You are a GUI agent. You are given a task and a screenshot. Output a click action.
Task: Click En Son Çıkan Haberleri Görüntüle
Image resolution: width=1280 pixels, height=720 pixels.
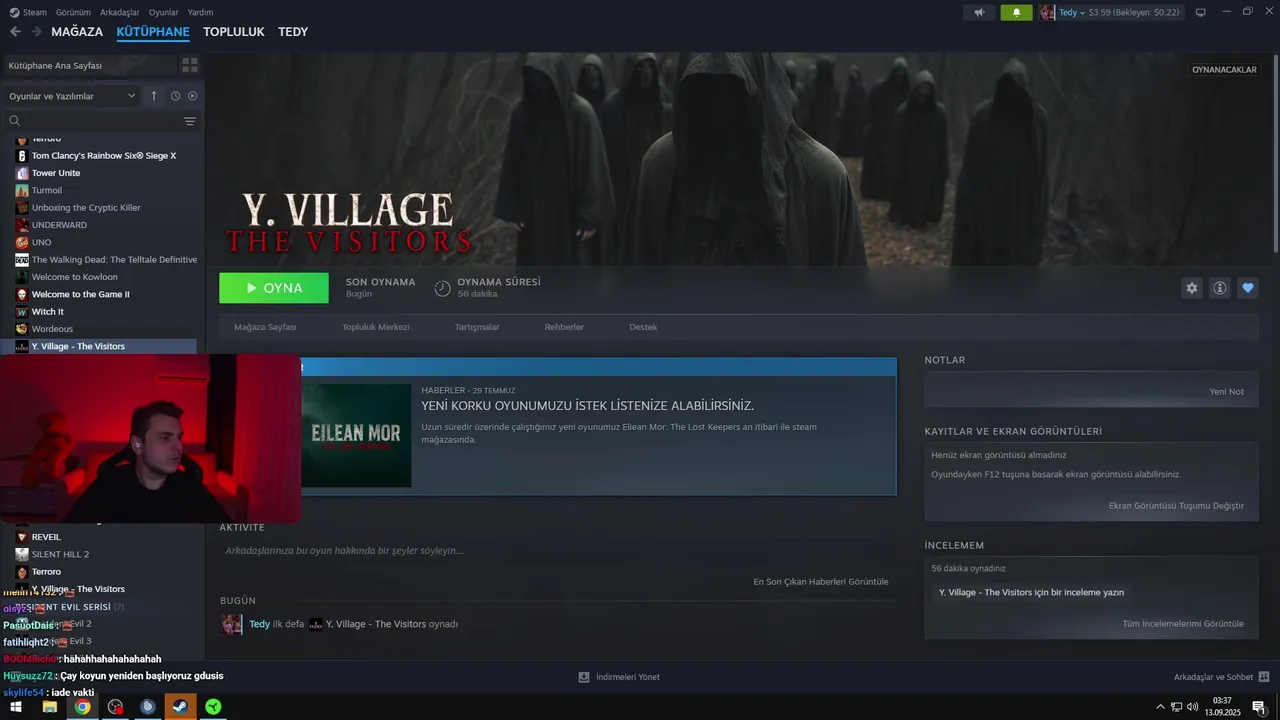[820, 582]
